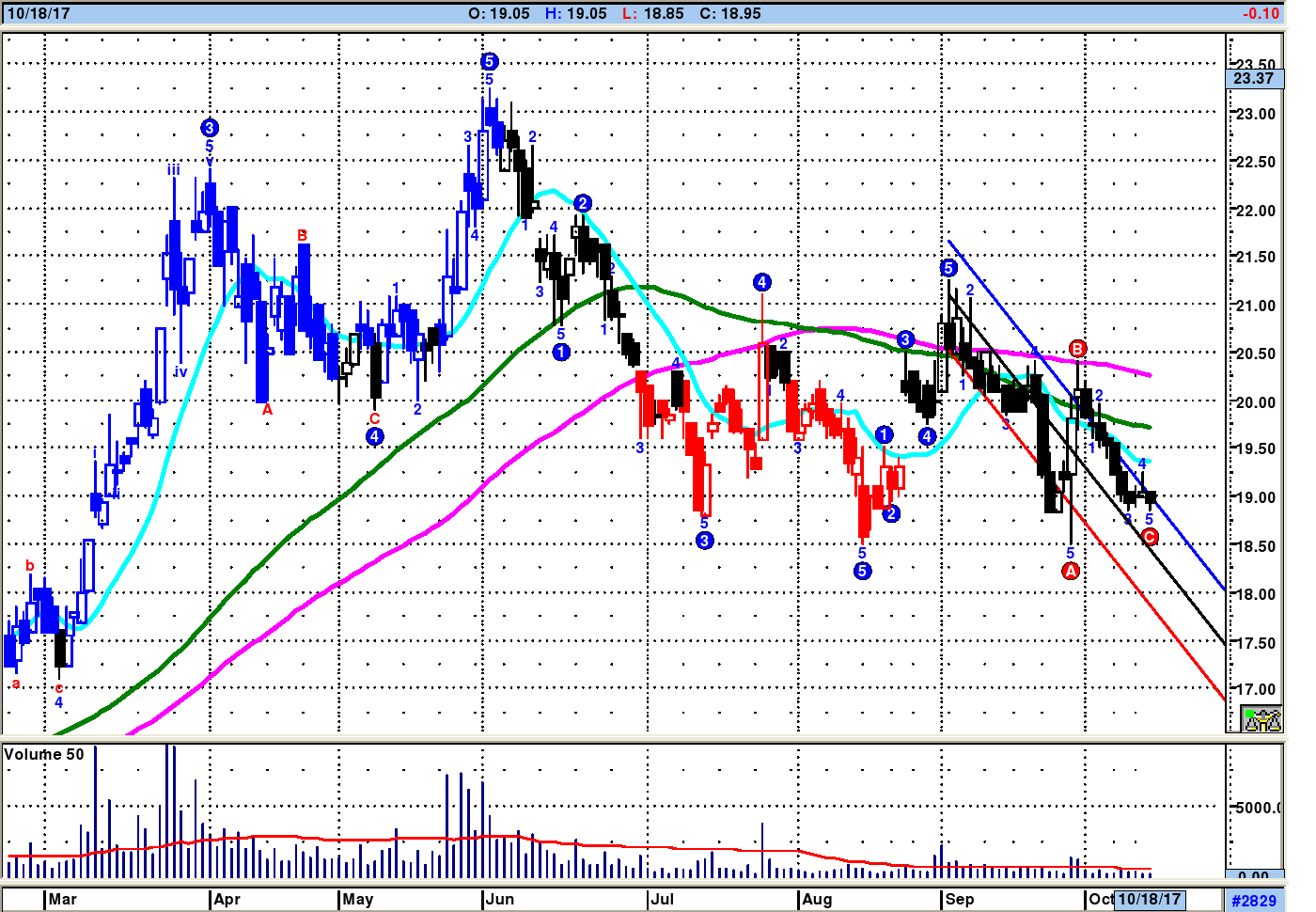Click the balance scales icon on the chart

pos(1262,720)
